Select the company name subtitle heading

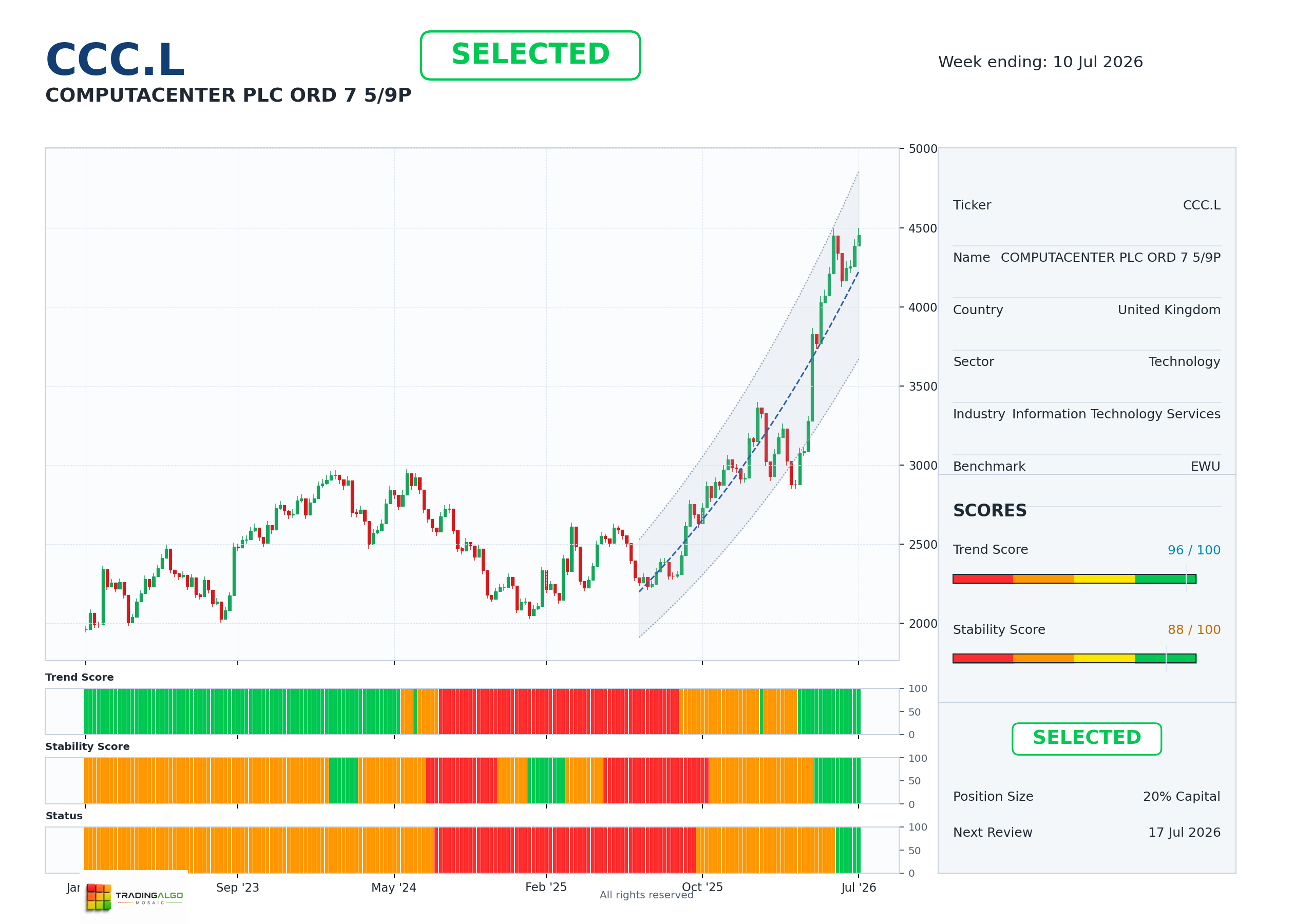pyautogui.click(x=228, y=95)
